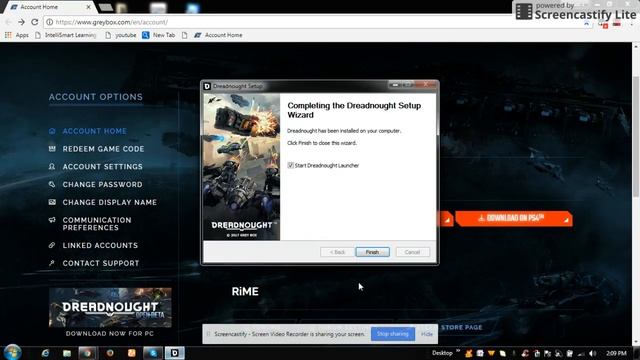This screenshot has width=640, height=360.
Task: Go to Change Password page
Action: 102,184
